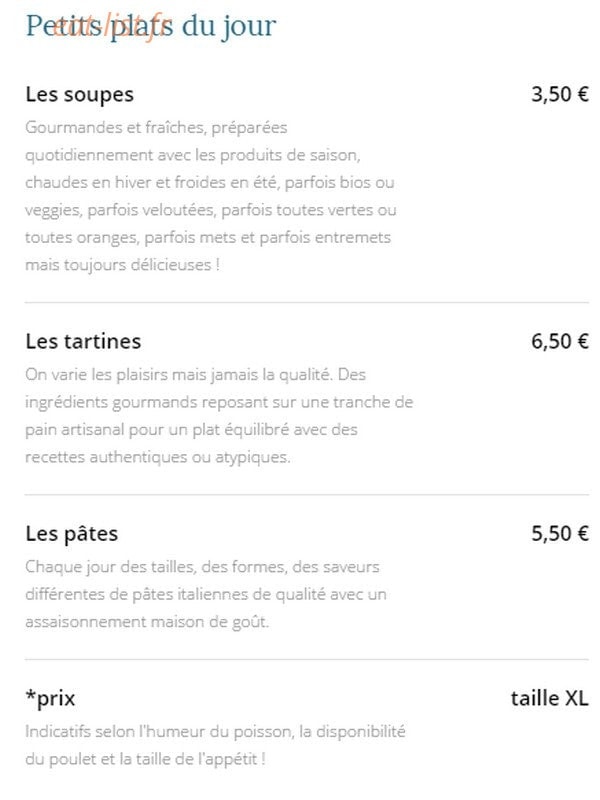Click the pasta description paragraph

pos(206,594)
